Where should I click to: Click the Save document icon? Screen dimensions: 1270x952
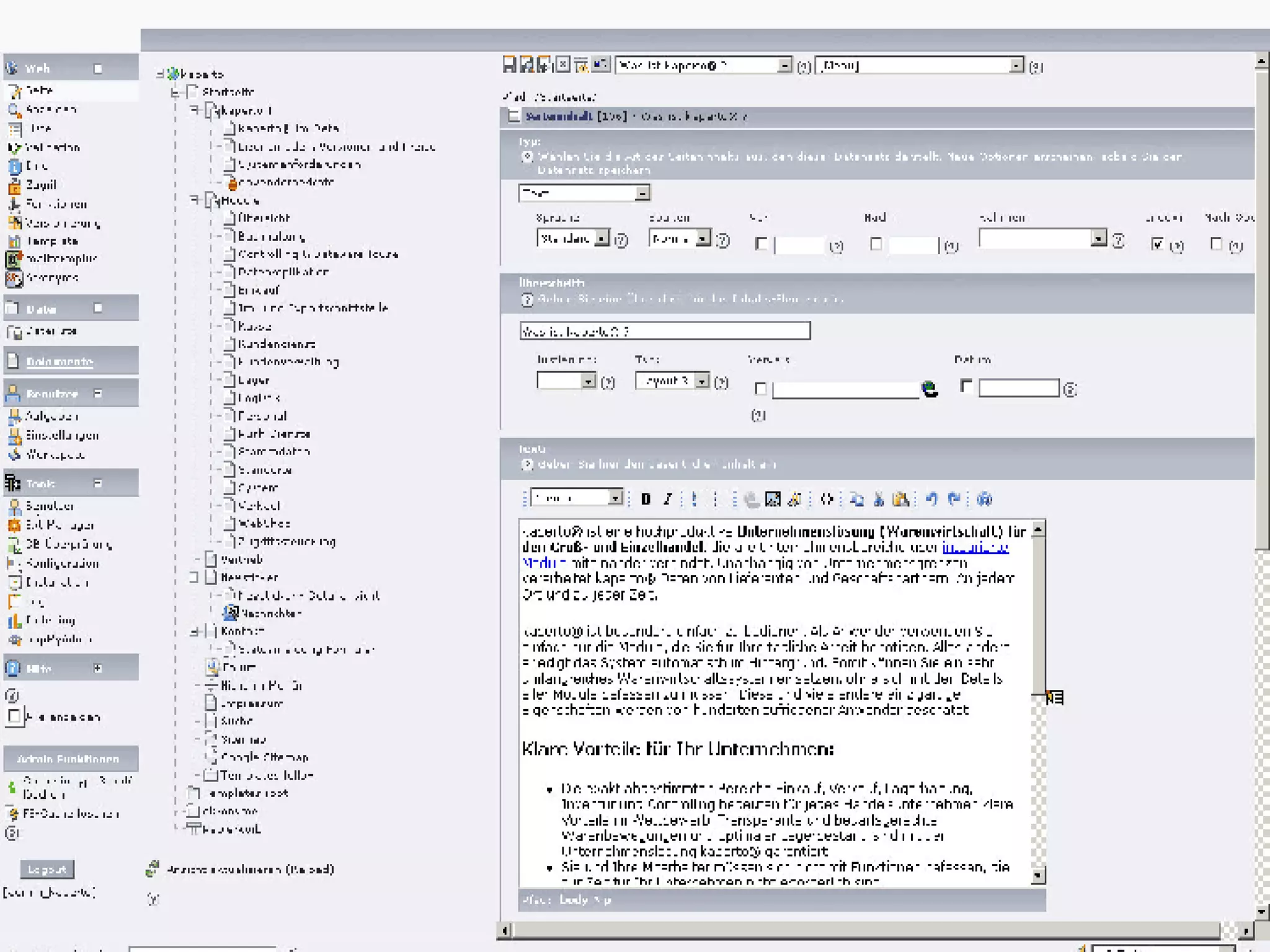pyautogui.click(x=509, y=65)
